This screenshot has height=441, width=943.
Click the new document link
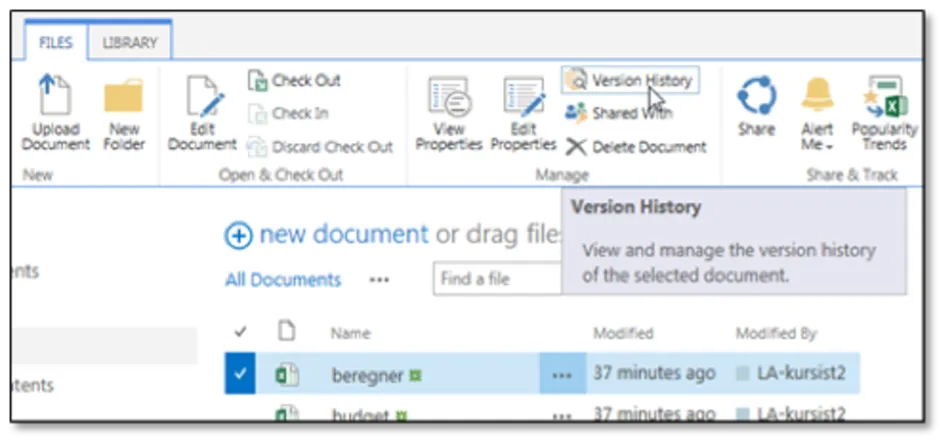[x=343, y=235]
